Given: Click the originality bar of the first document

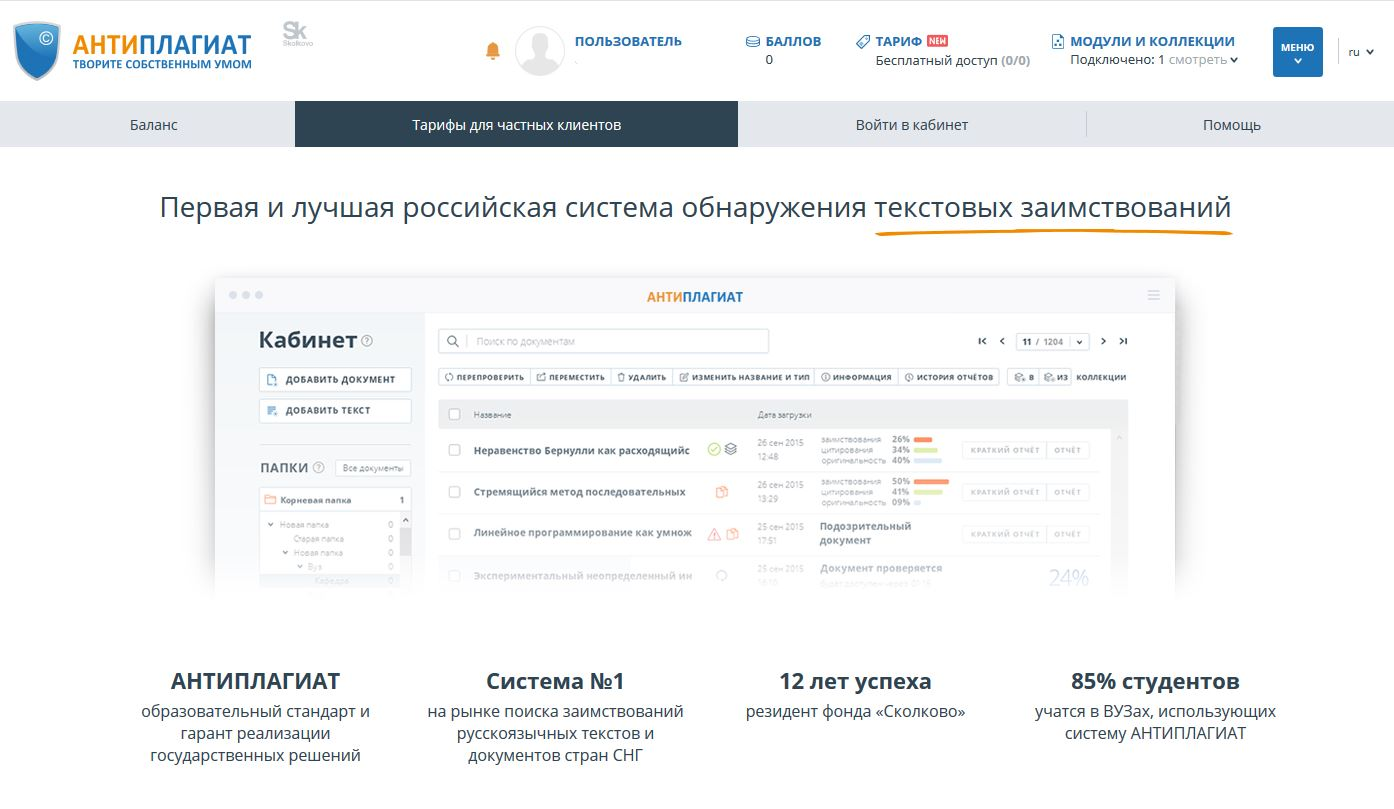Looking at the screenshot, I should coord(927,461).
